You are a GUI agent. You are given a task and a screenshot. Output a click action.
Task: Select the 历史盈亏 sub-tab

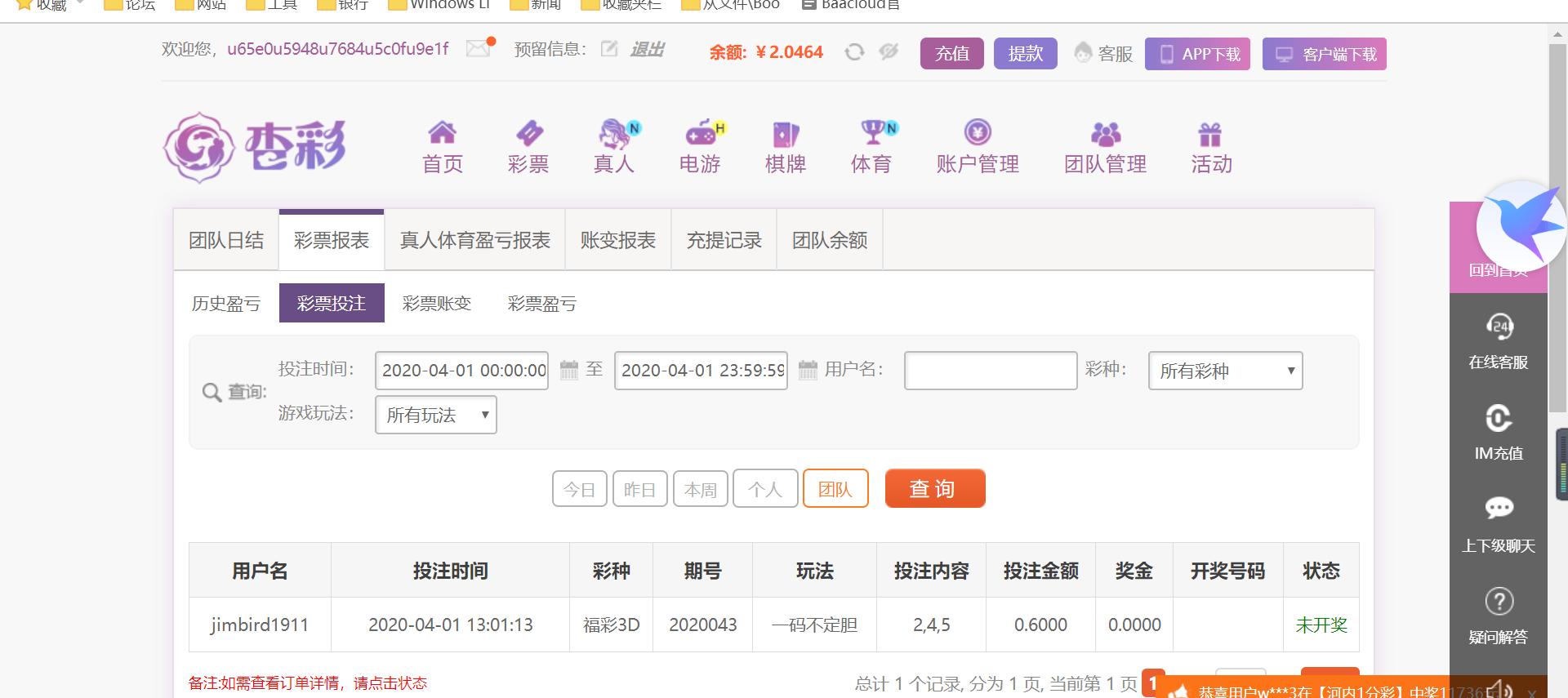coord(226,304)
